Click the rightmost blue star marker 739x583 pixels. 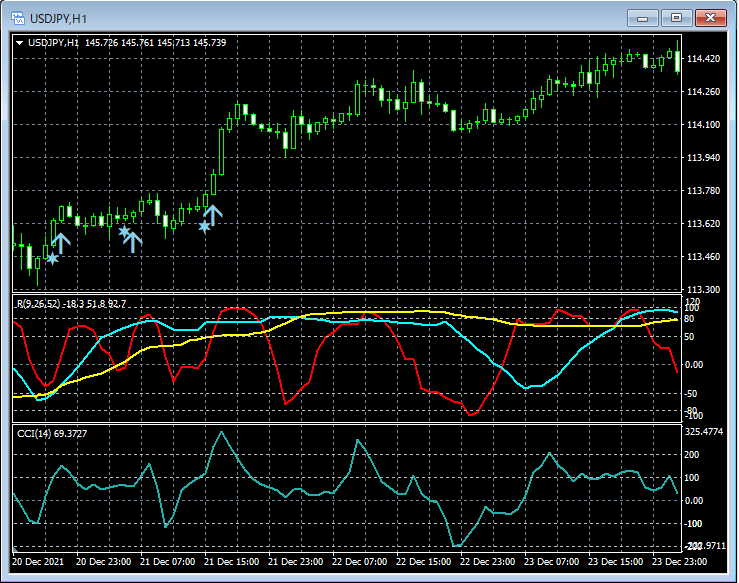(204, 227)
